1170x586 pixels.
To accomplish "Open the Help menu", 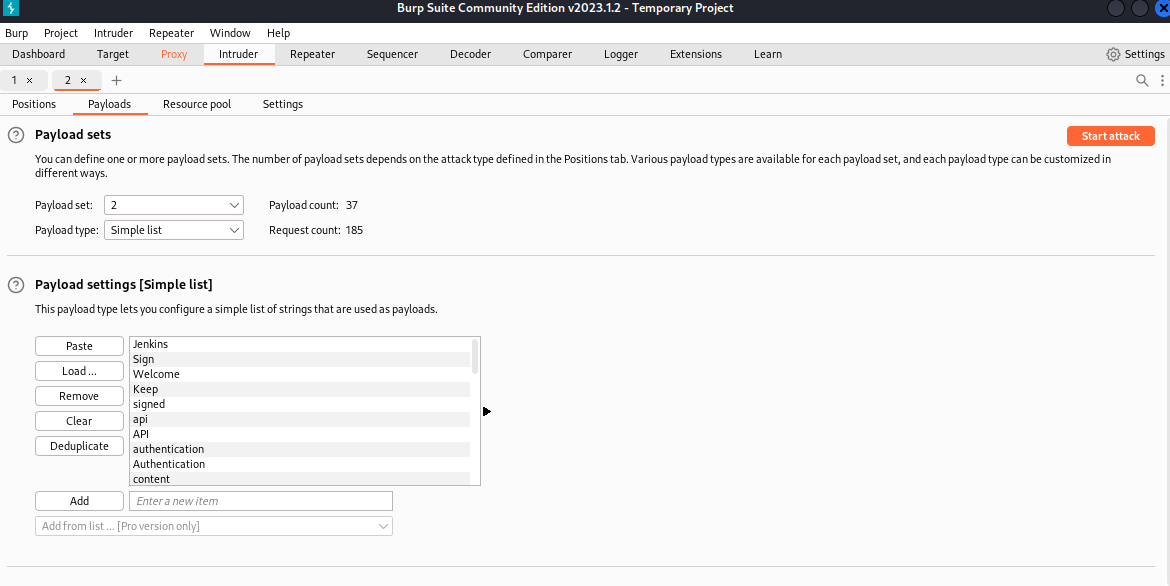I will click(278, 33).
